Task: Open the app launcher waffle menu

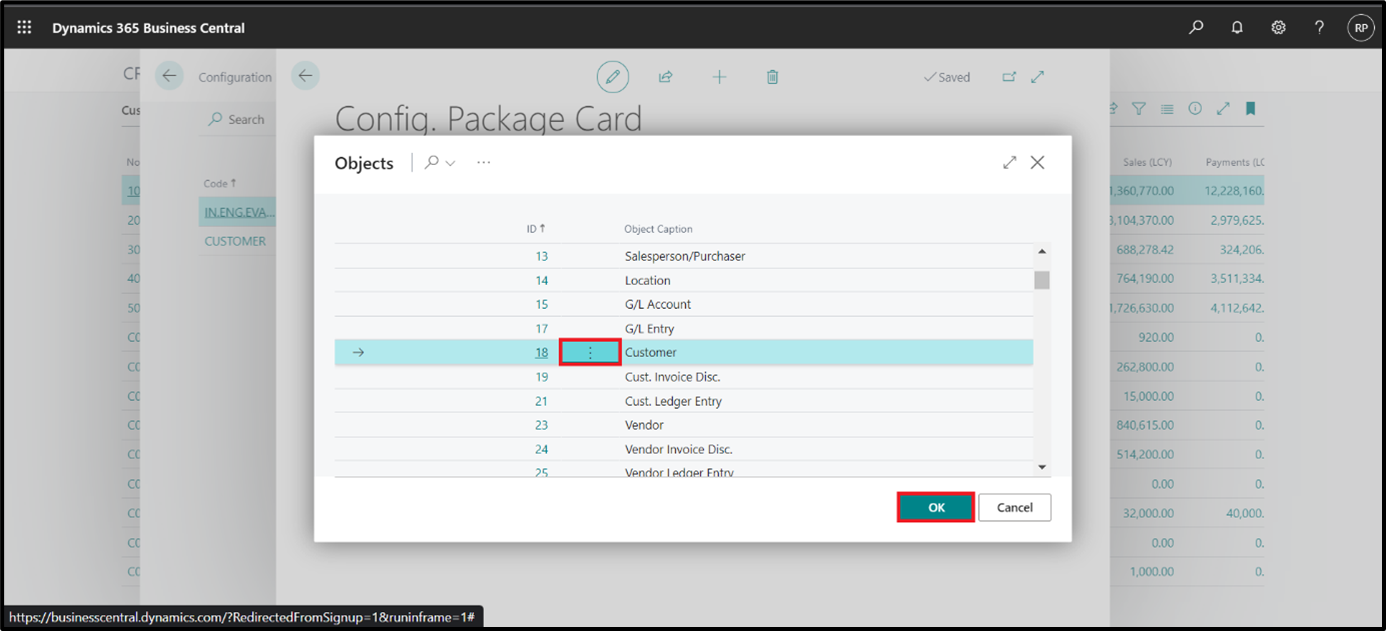Action: click(x=24, y=28)
